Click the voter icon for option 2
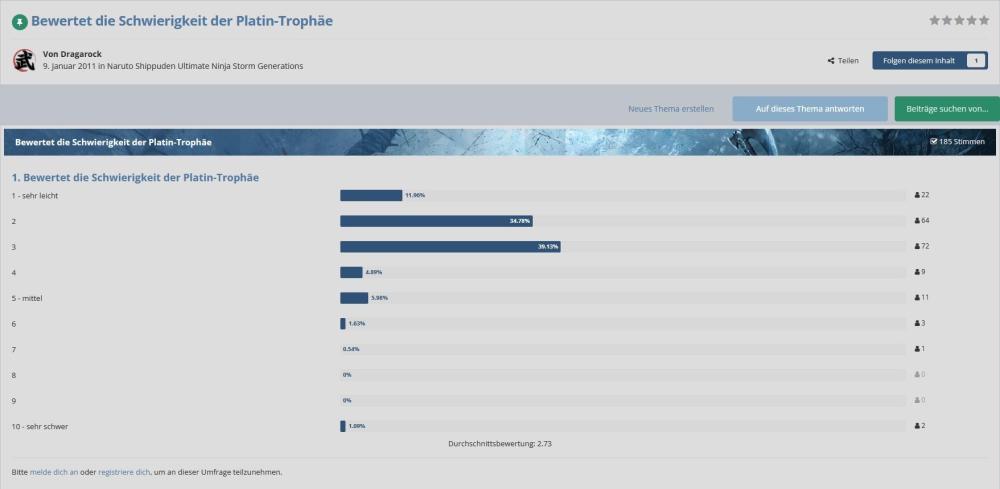Viewport: 1000px width, 489px height. point(917,220)
